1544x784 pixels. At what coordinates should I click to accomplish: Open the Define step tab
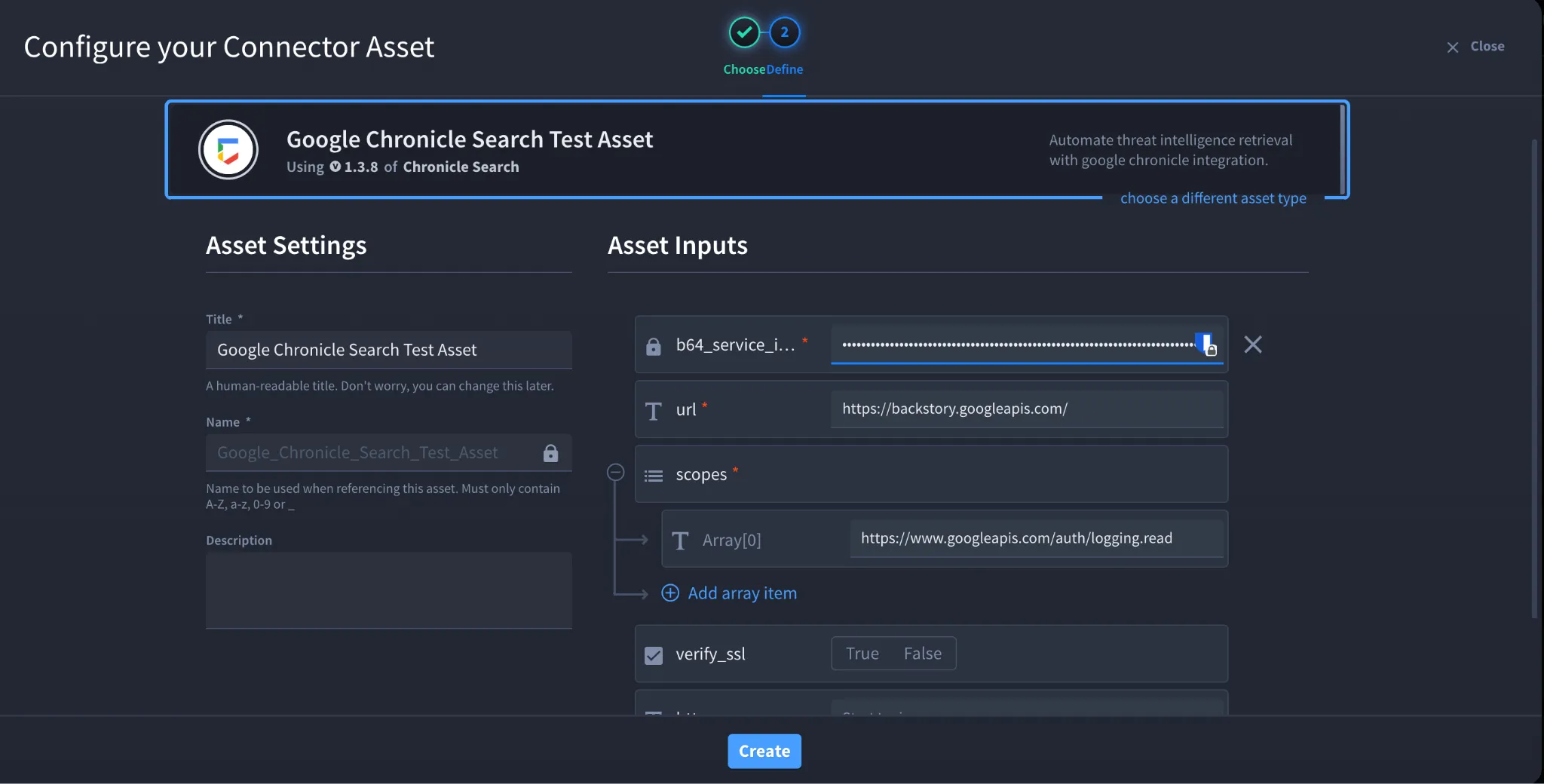click(x=785, y=69)
